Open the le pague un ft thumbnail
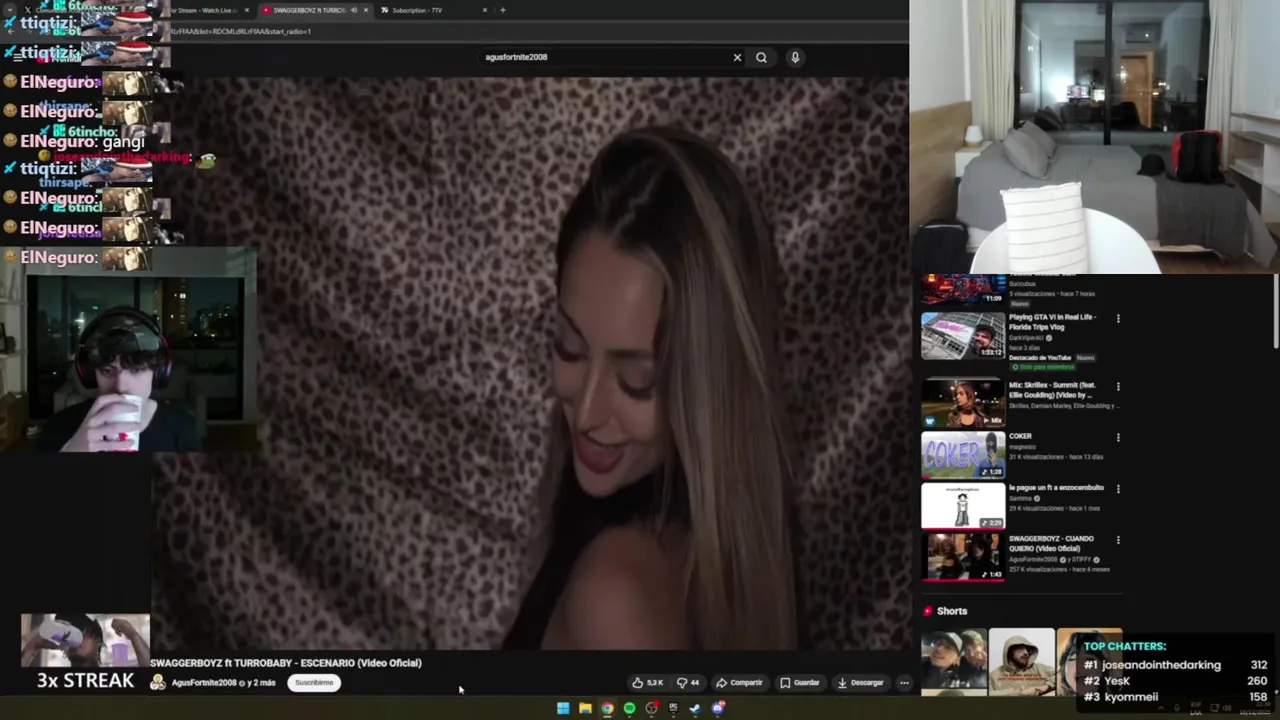 click(963, 506)
